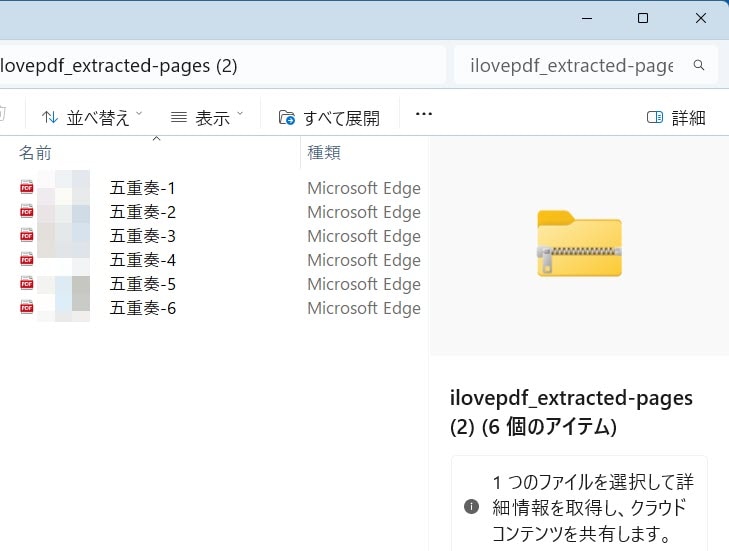Click the PDF icon of 五重奏-1

[27, 188]
